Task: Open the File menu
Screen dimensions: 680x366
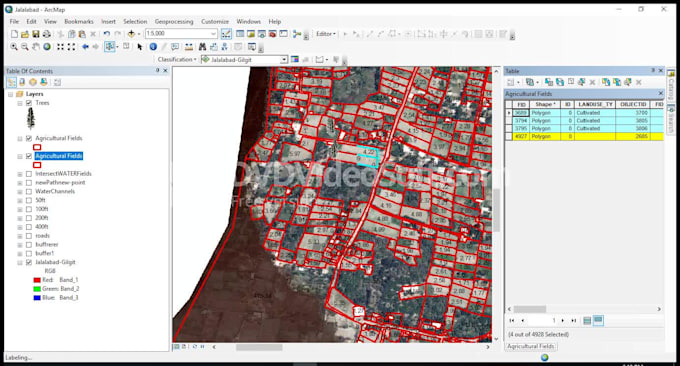Action: [14, 21]
